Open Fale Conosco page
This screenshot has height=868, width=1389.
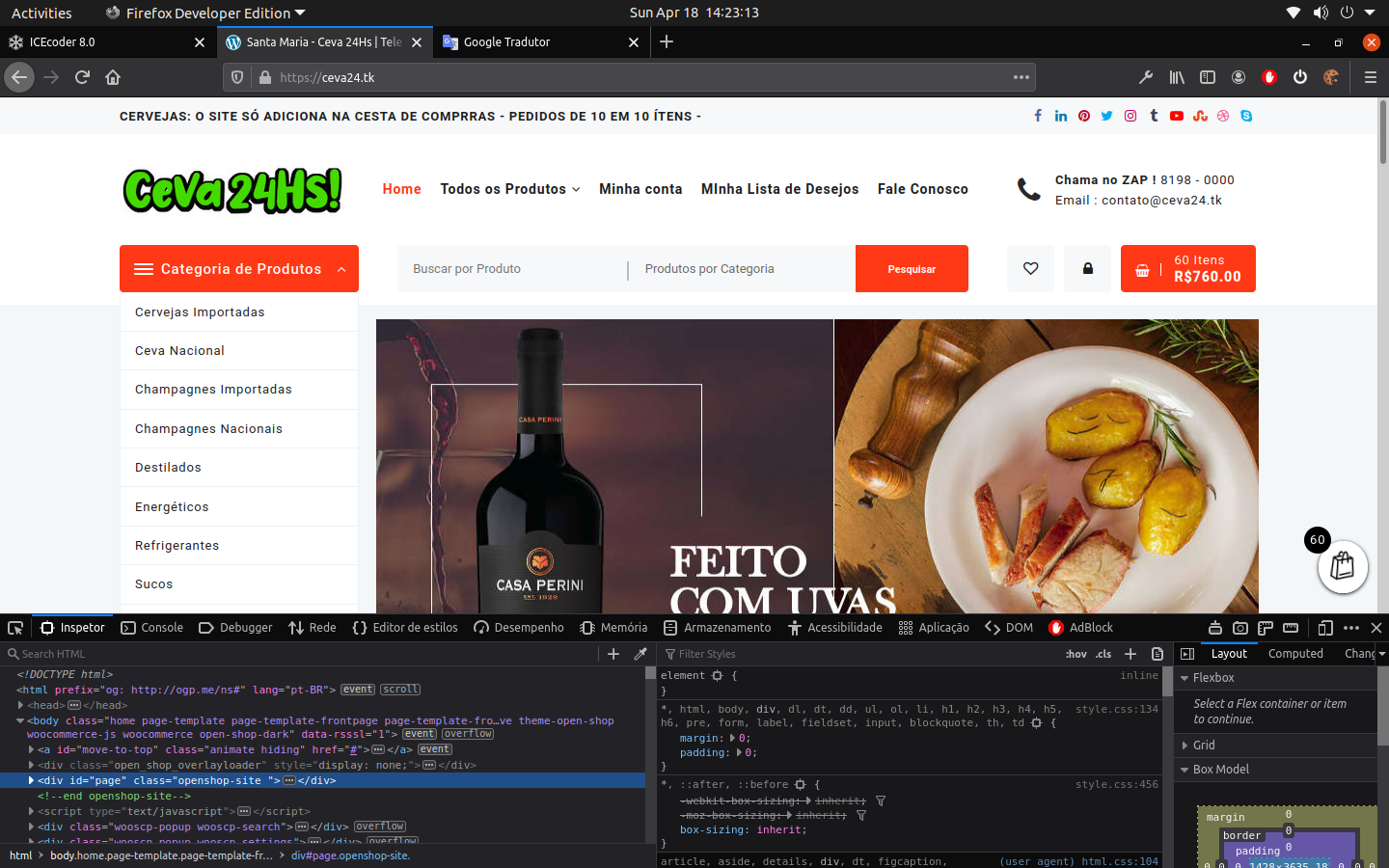923,189
